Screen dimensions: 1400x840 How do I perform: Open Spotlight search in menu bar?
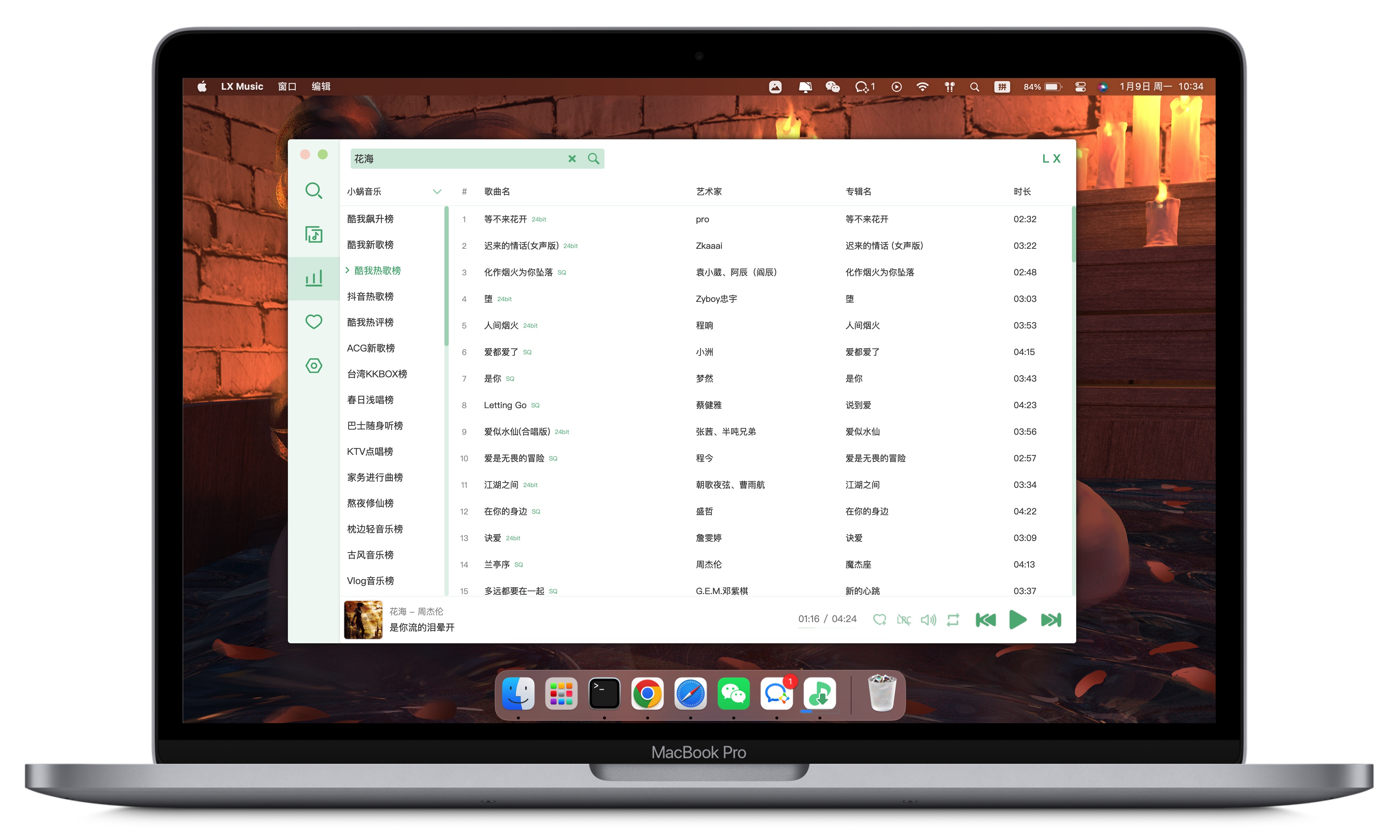974,87
